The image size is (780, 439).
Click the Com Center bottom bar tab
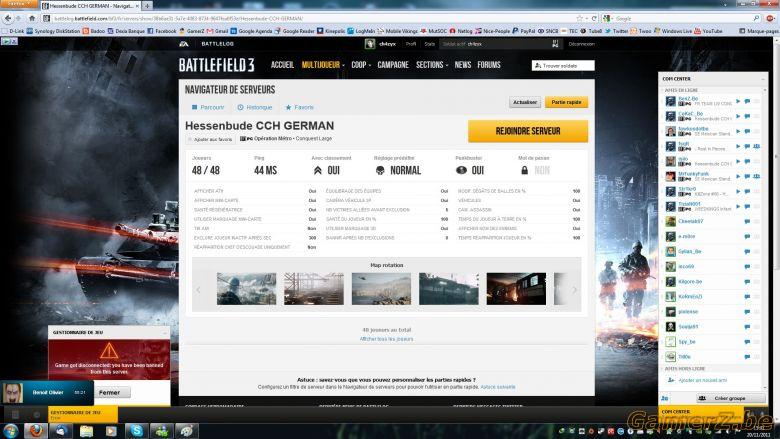coord(700,414)
